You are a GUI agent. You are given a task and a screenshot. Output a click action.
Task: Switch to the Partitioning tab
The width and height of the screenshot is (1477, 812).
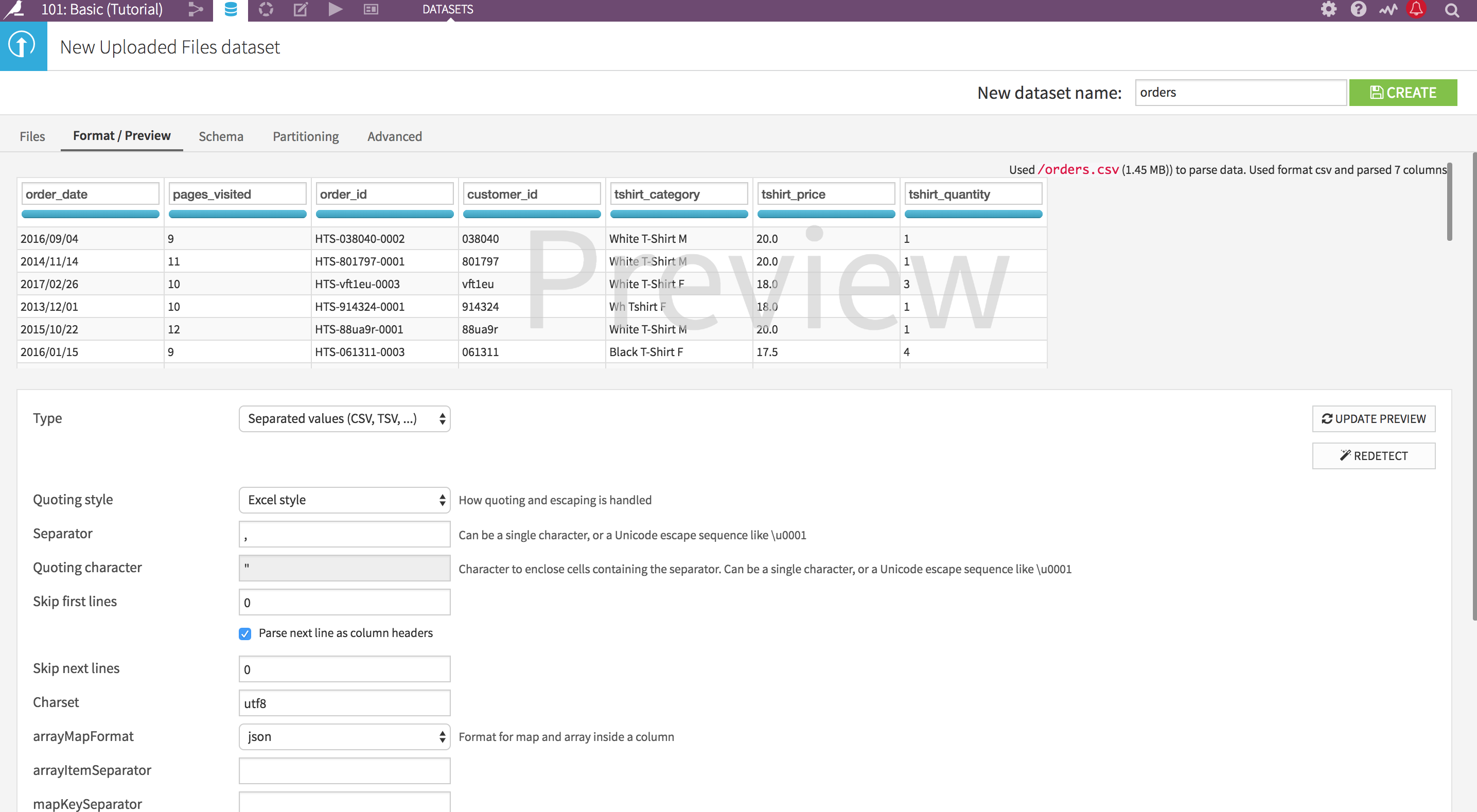click(306, 136)
